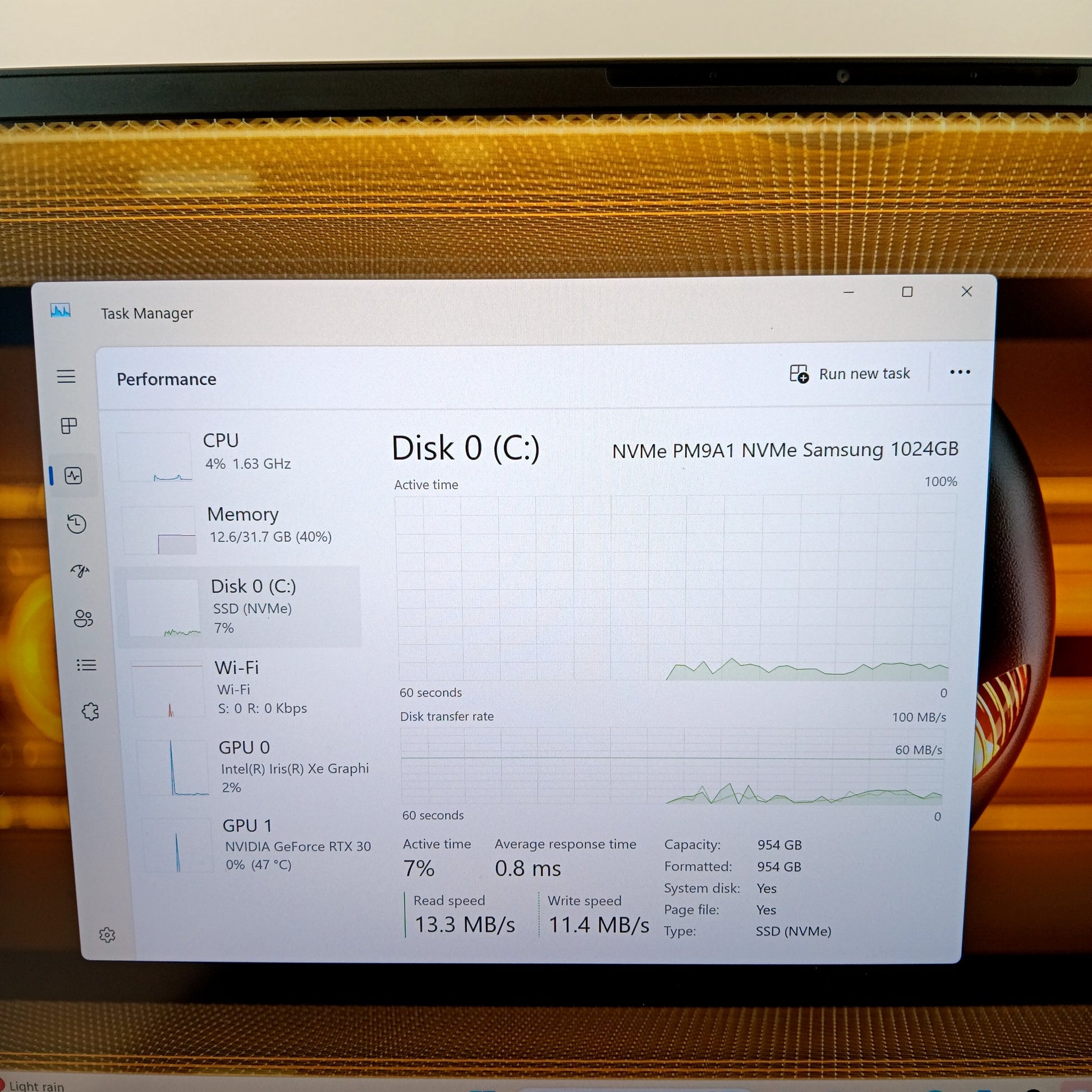The image size is (1092, 1092).
Task: Click the GPU 0 mini graph
Action: 173,768
